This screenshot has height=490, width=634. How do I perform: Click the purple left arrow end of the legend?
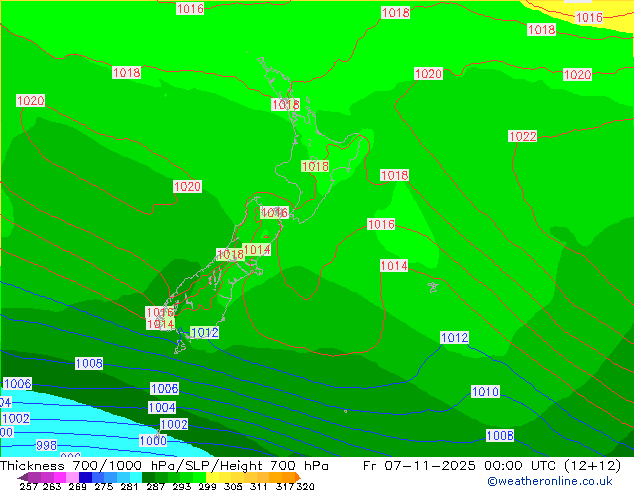point(23,477)
